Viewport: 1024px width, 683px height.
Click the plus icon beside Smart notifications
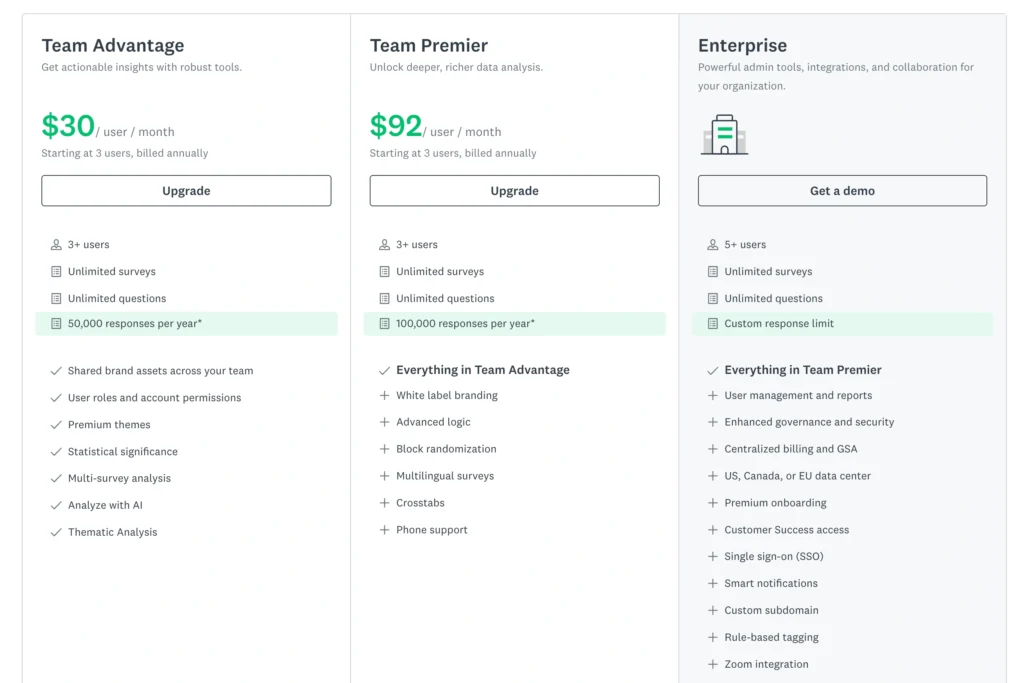pyautogui.click(x=712, y=584)
